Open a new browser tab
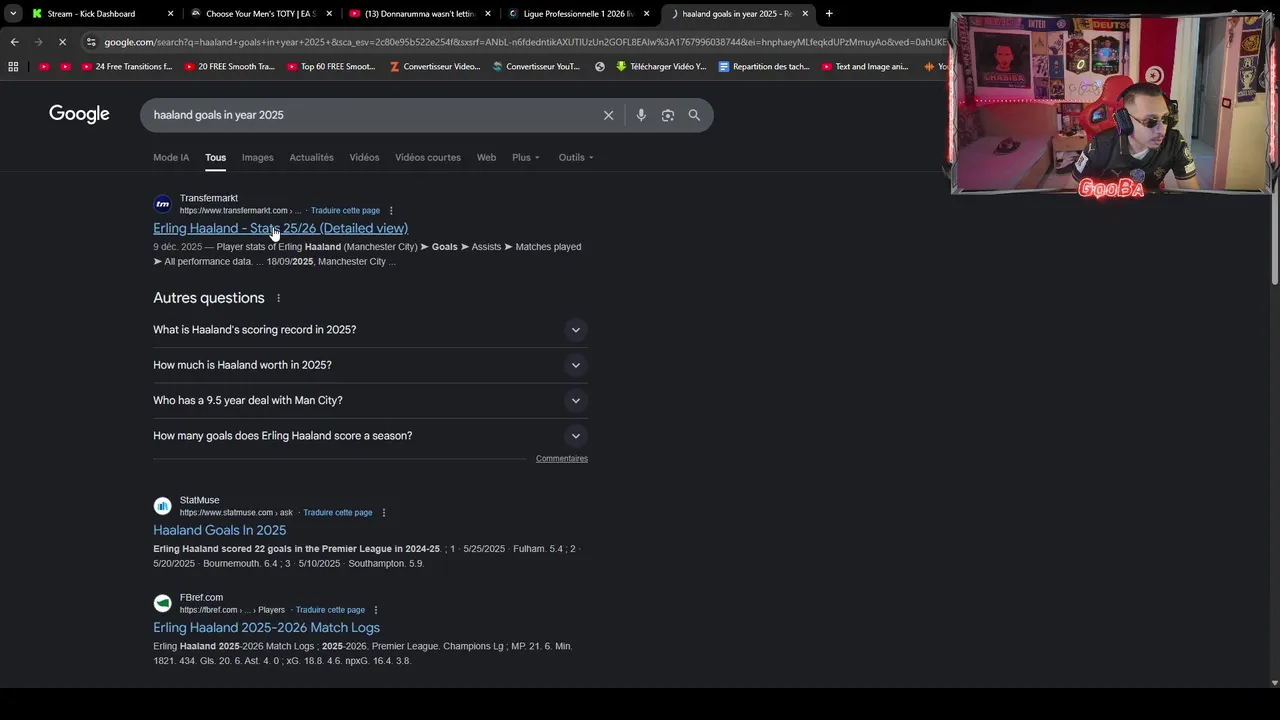The image size is (1280, 720). [x=829, y=14]
